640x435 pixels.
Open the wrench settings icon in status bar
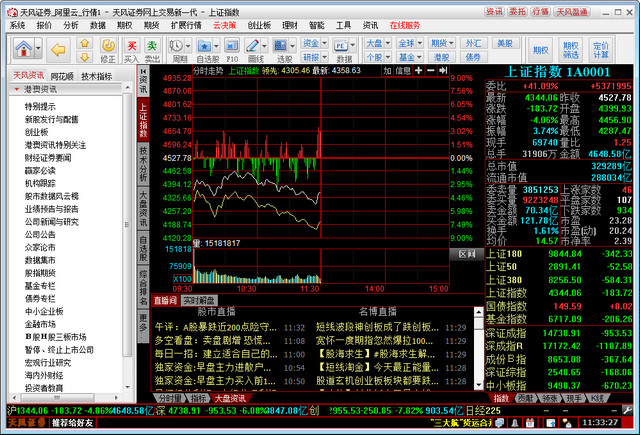628,410
